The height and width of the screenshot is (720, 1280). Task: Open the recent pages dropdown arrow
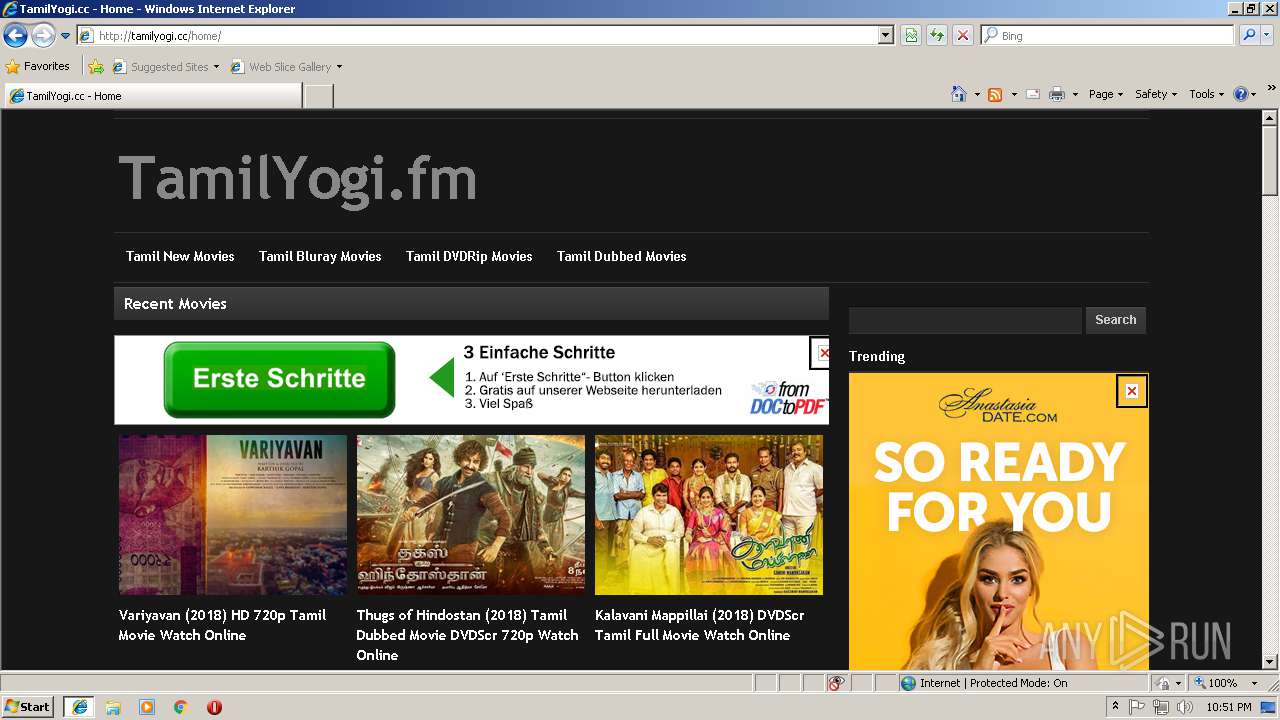click(x=65, y=36)
